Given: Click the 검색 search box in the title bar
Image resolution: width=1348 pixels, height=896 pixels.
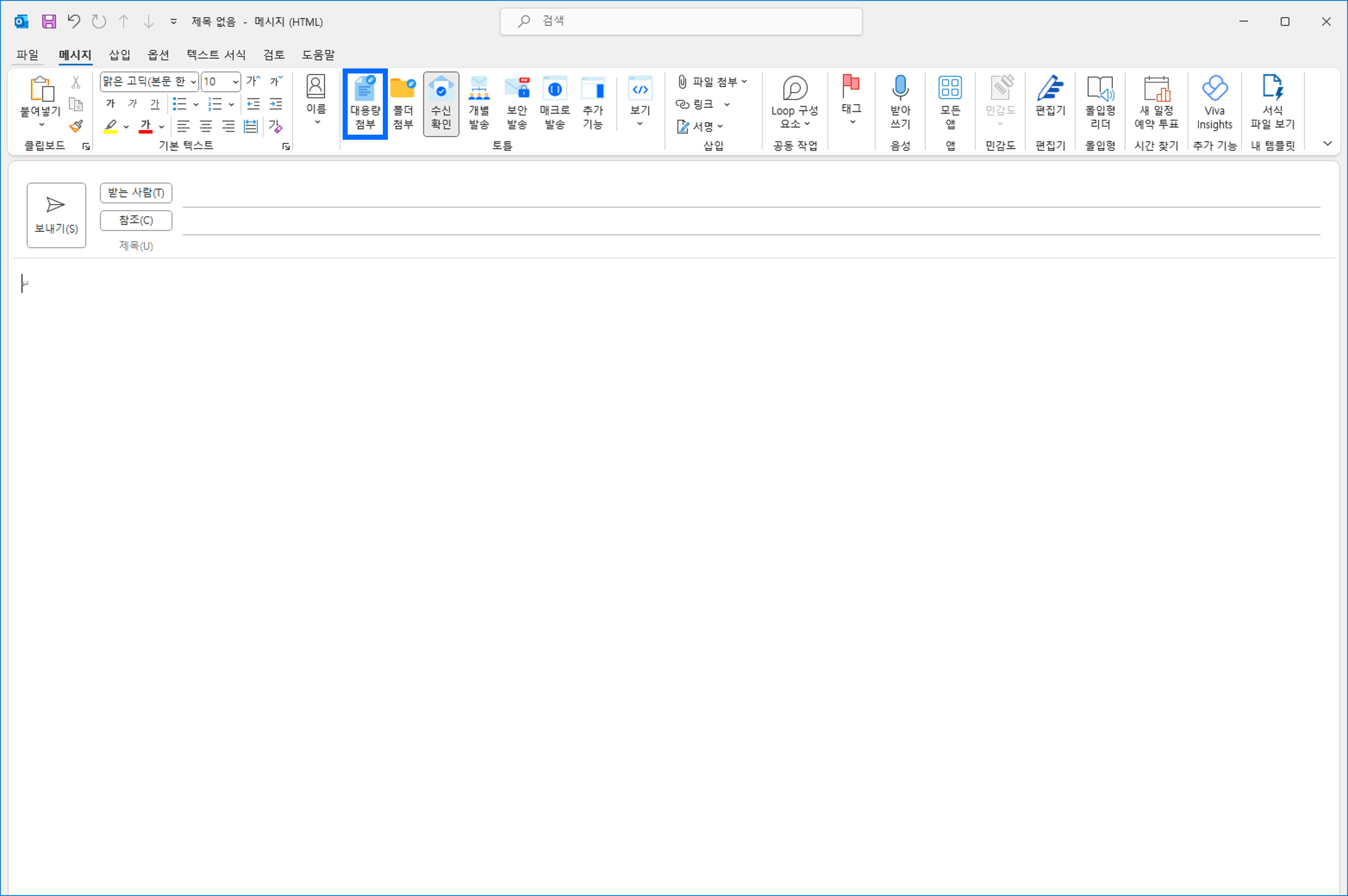Looking at the screenshot, I should click(680, 22).
